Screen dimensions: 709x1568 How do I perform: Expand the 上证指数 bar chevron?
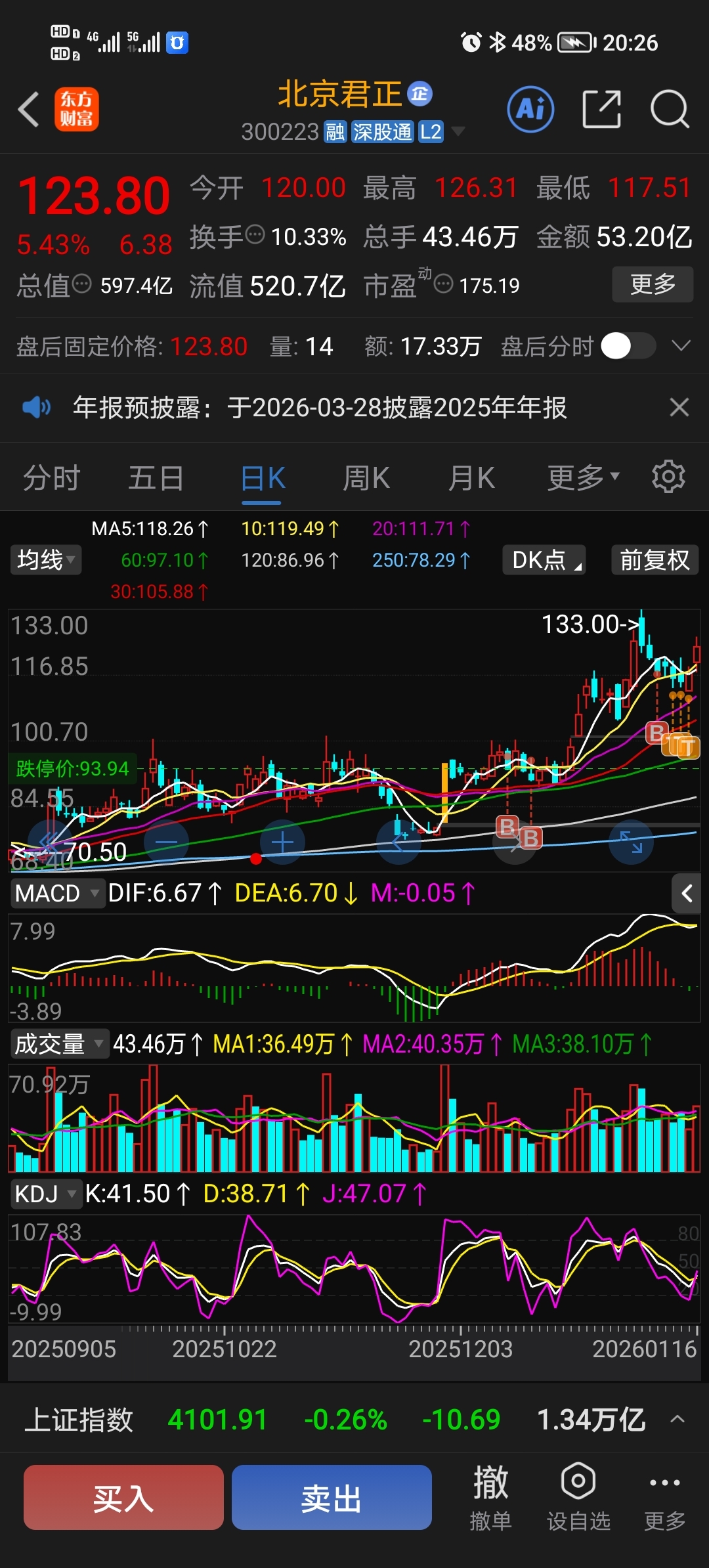pyautogui.click(x=677, y=1419)
